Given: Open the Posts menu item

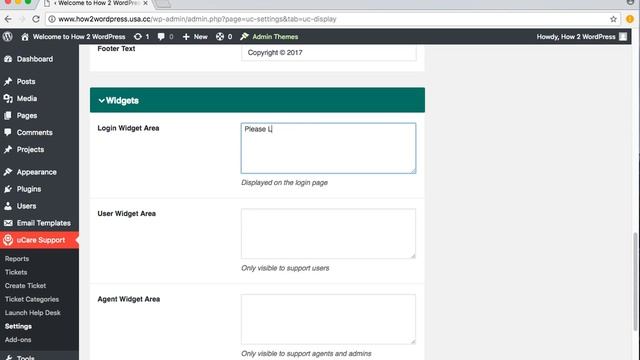Looking at the screenshot, I should tap(26, 82).
